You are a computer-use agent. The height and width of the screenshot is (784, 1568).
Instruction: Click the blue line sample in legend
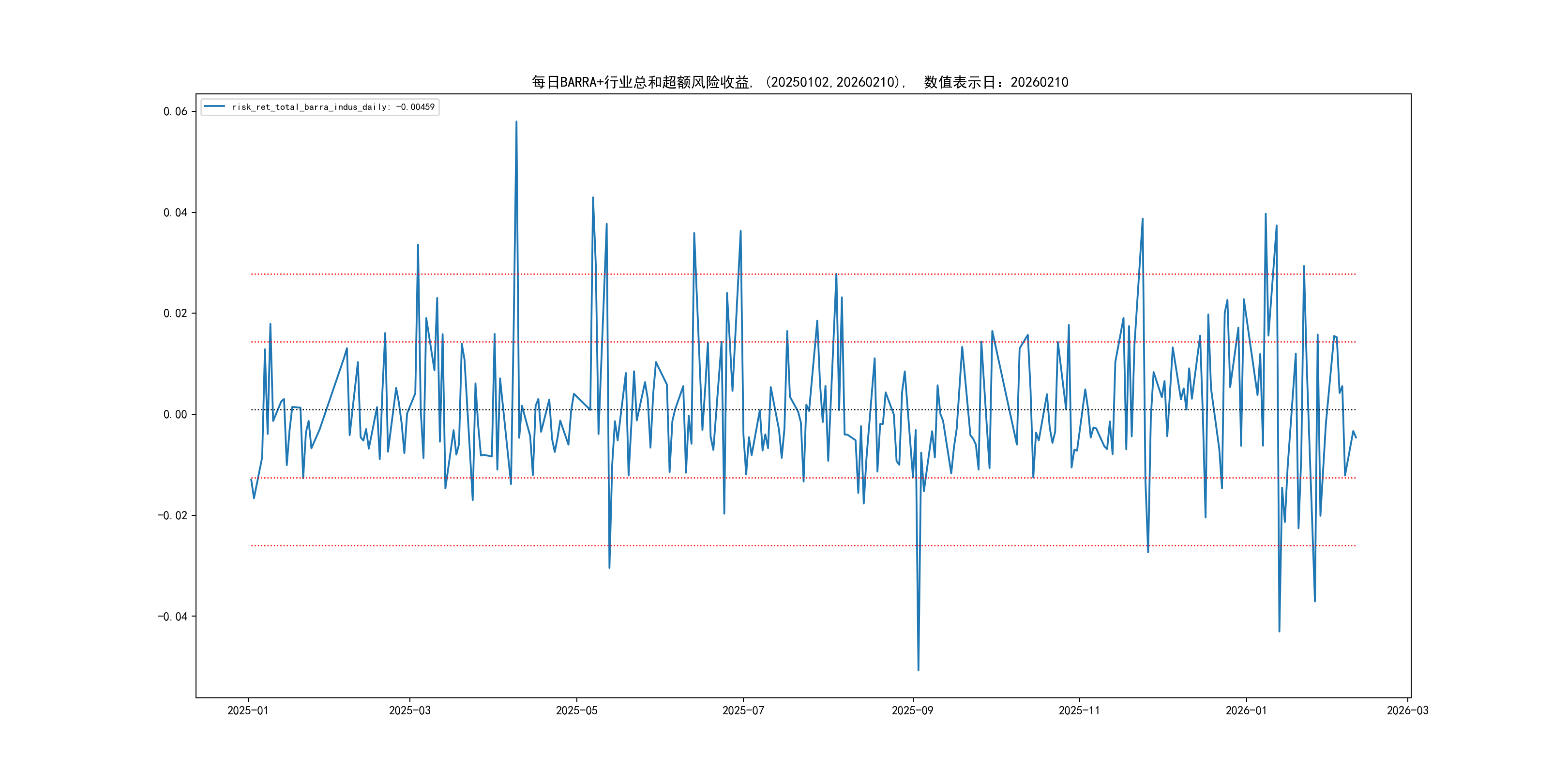pos(213,106)
